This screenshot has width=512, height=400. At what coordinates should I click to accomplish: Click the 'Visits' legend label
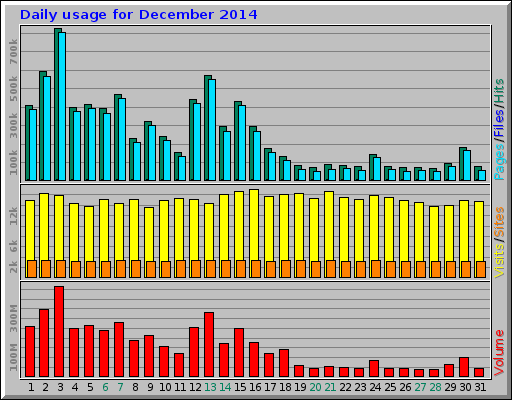click(x=499, y=260)
